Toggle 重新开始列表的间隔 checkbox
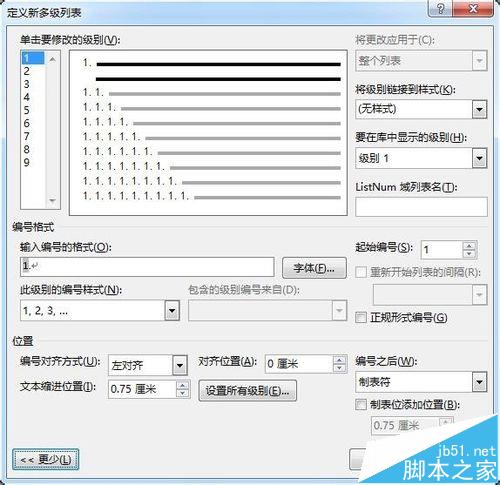The width and height of the screenshot is (500, 485). click(361, 272)
